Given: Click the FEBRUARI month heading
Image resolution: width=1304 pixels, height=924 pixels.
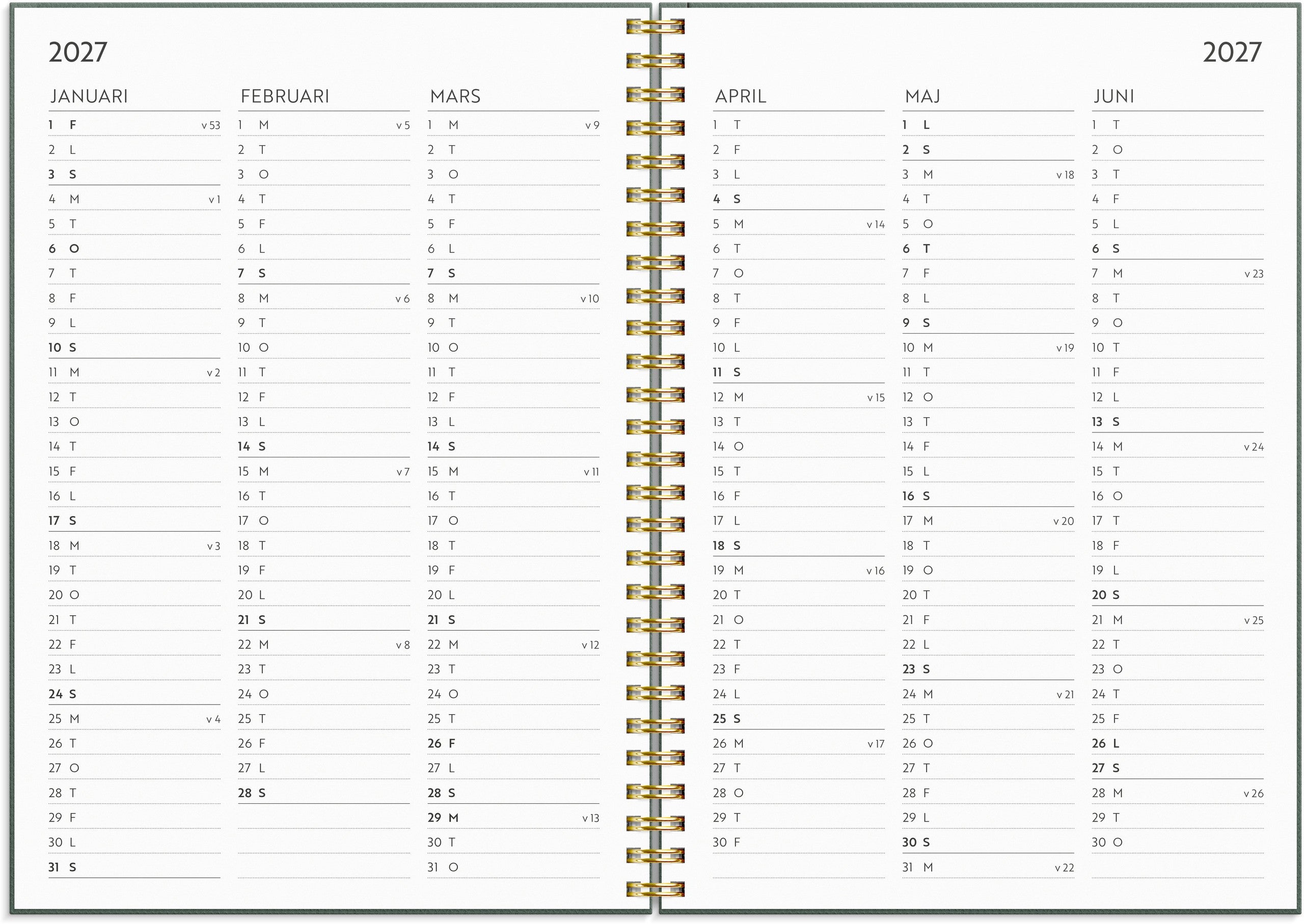Looking at the screenshot, I should [284, 96].
